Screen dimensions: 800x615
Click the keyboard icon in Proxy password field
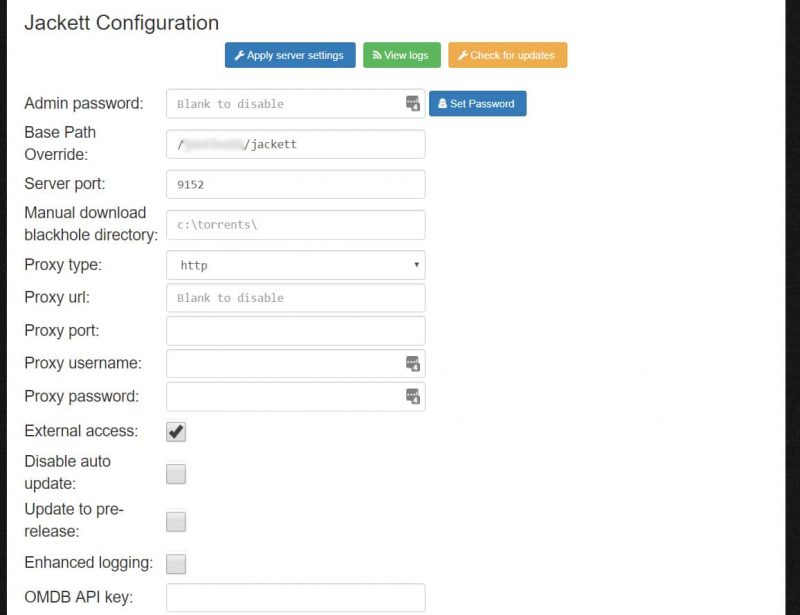[412, 396]
